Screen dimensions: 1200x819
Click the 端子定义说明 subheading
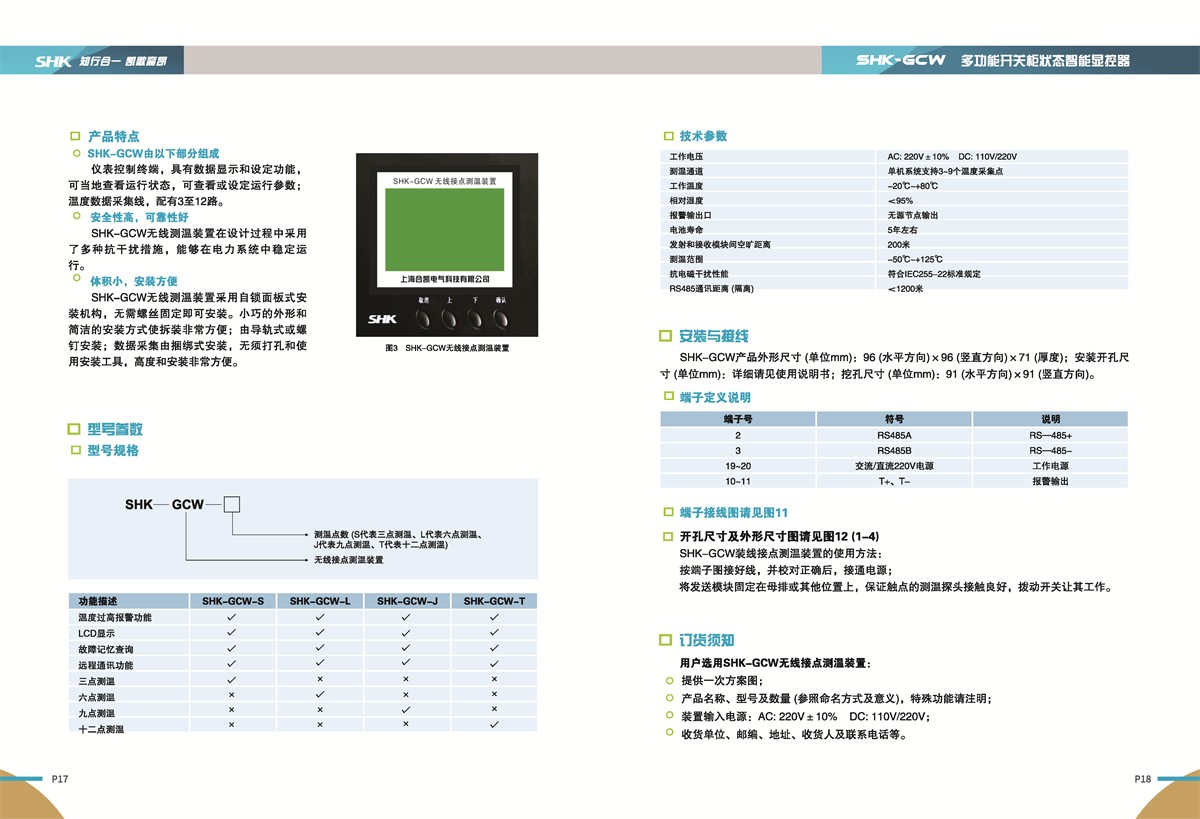coord(715,398)
